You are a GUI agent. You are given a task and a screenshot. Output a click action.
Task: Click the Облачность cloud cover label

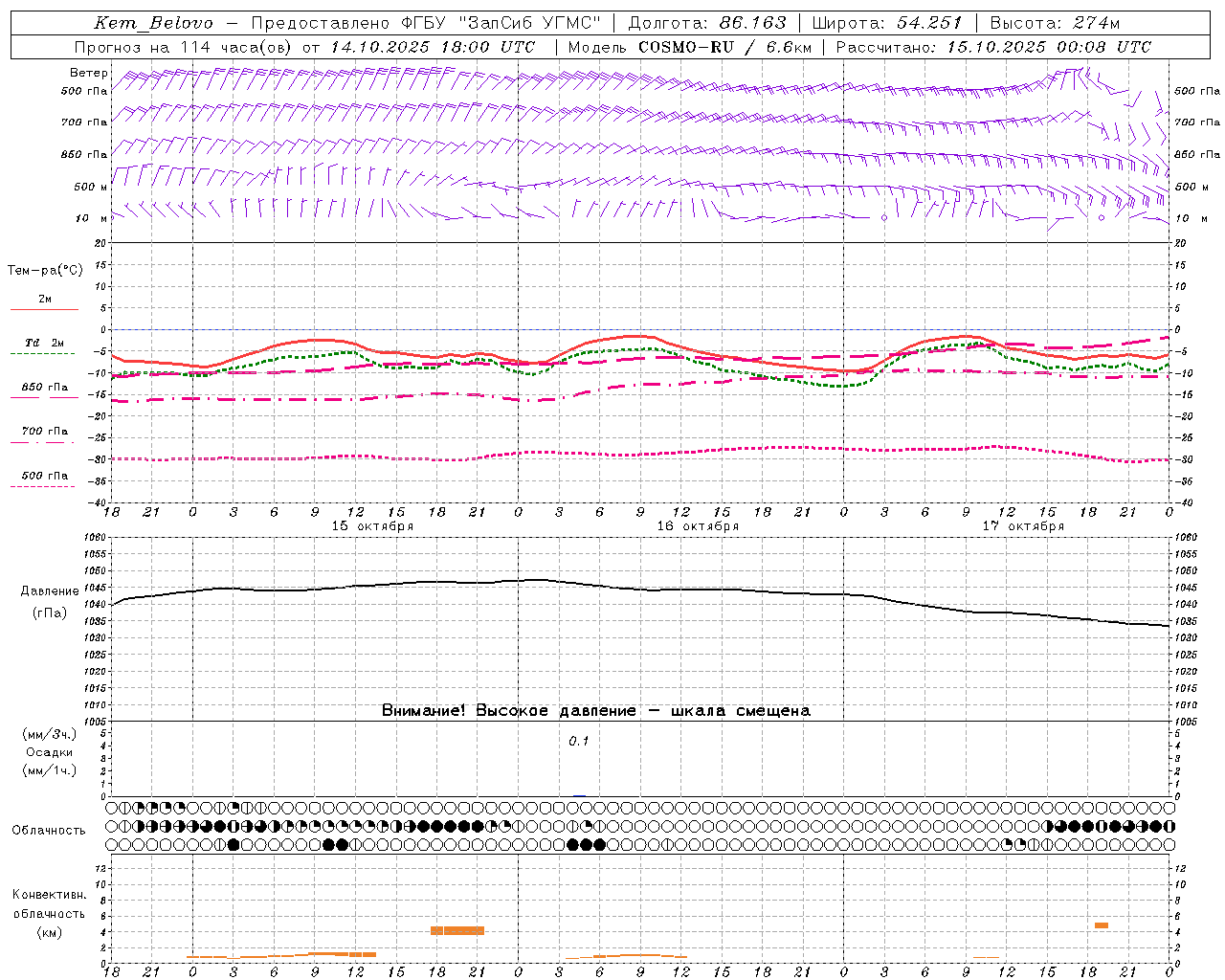(x=49, y=831)
